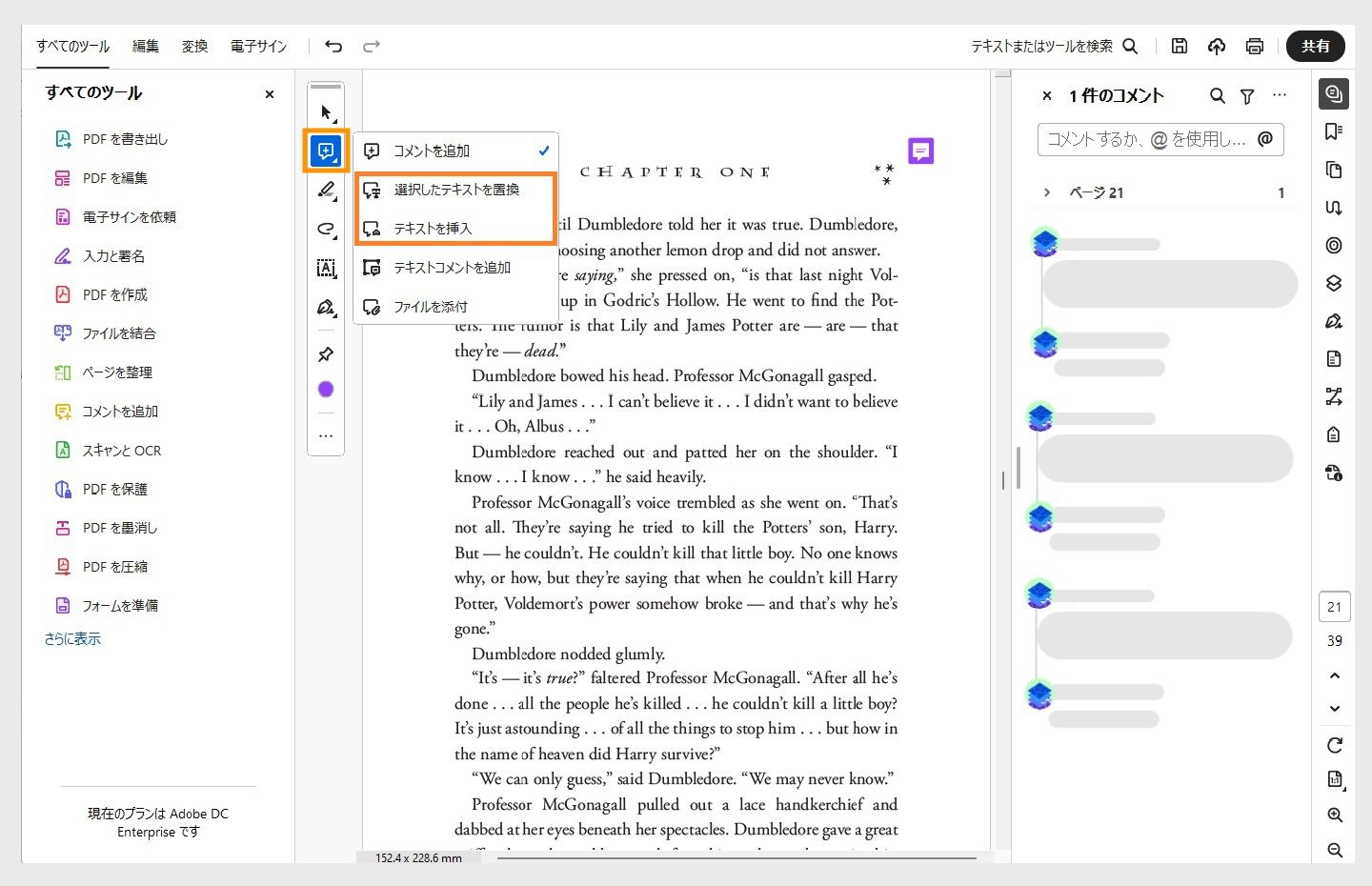
Task: Go to next page with down chevron
Action: 1334,709
